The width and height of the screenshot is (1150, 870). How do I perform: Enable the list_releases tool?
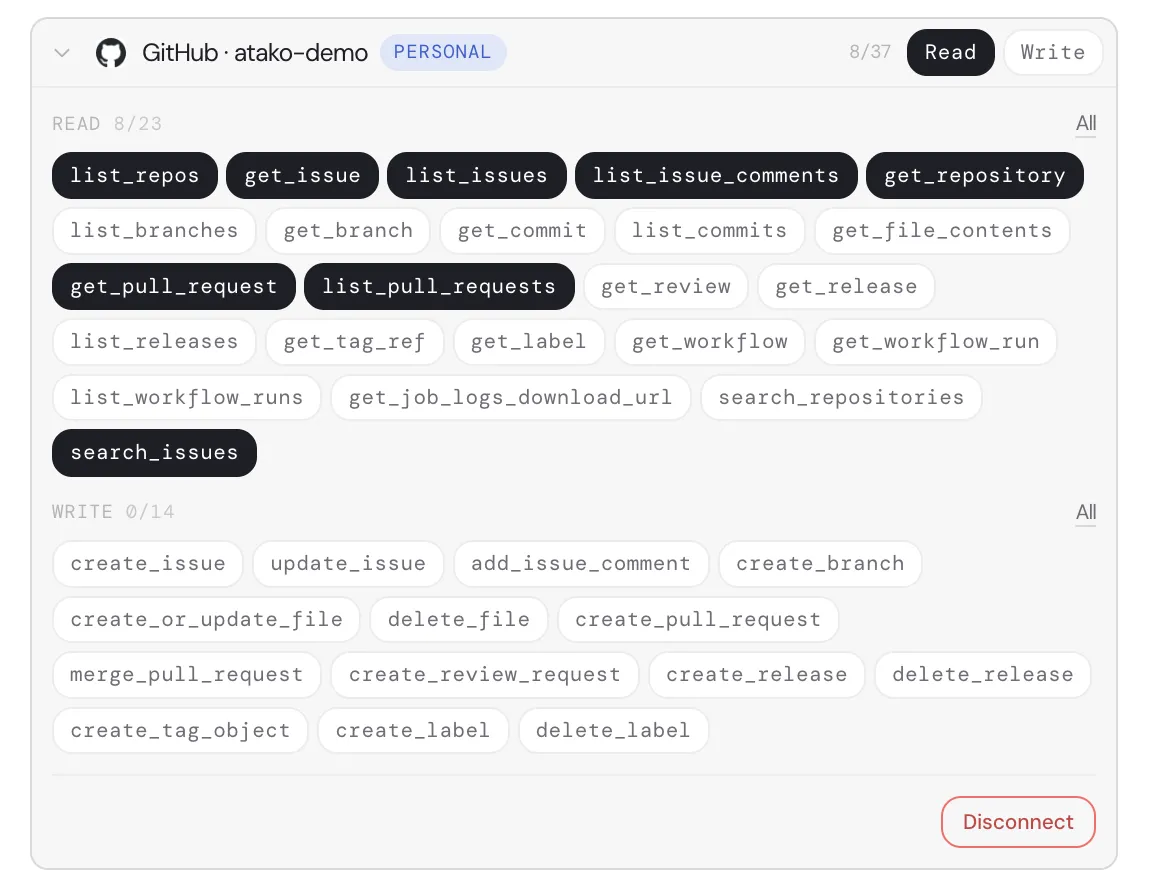(154, 342)
